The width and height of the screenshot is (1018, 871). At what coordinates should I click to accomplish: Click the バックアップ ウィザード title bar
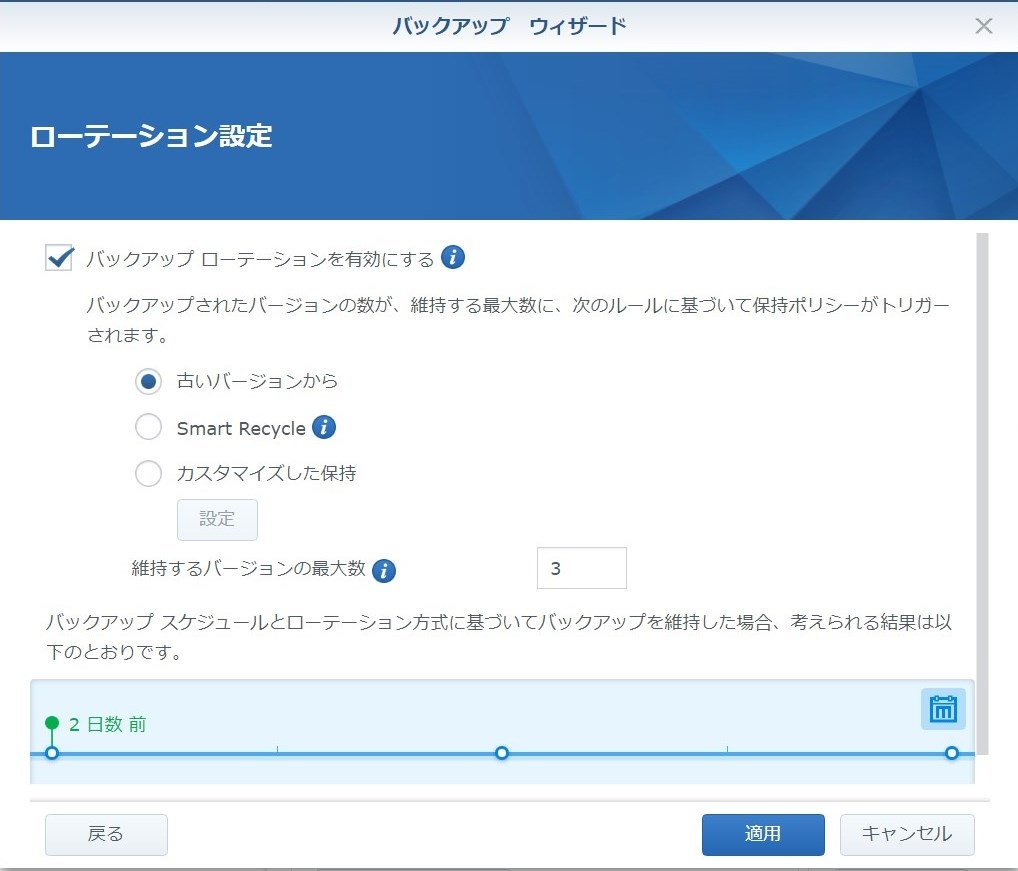click(x=508, y=26)
